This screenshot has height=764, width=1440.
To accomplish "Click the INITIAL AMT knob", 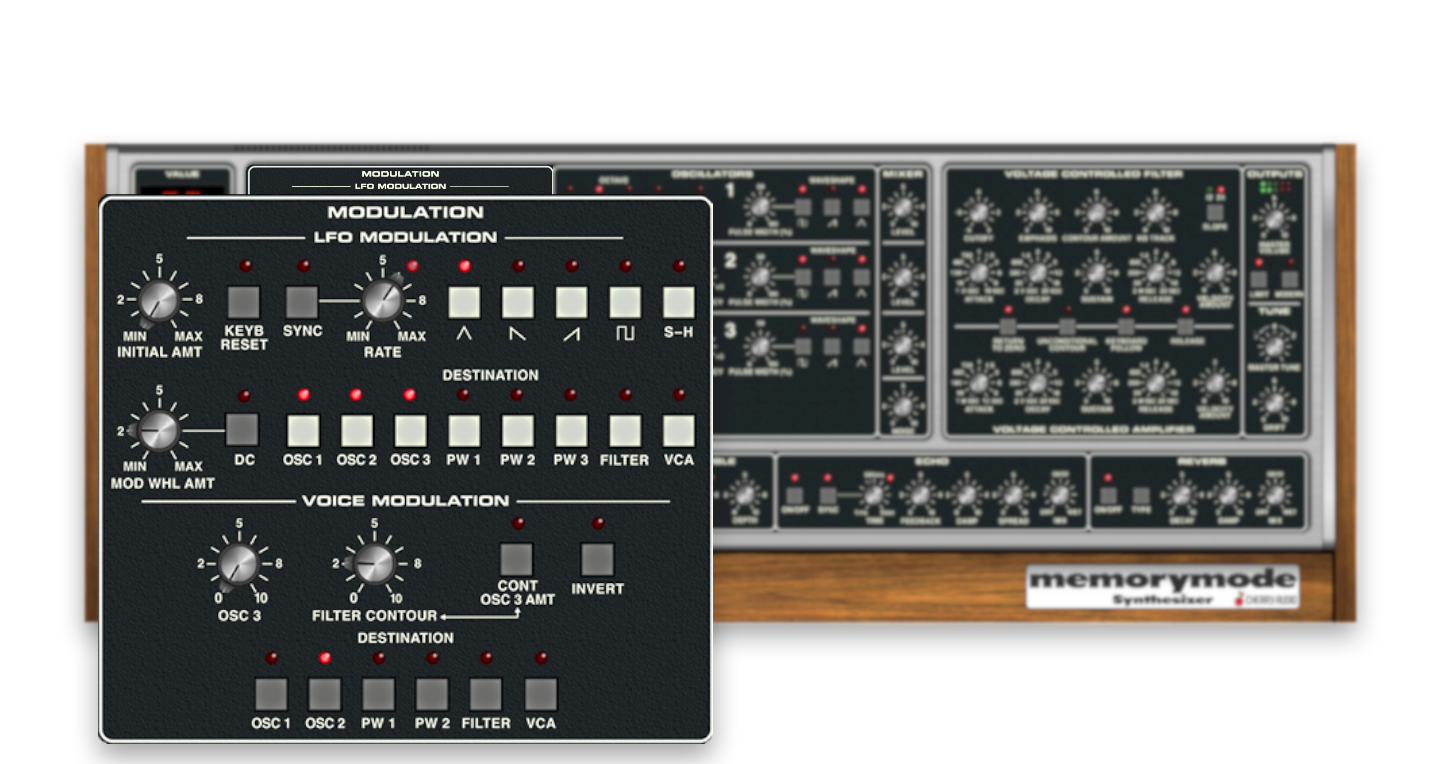I will (159, 298).
